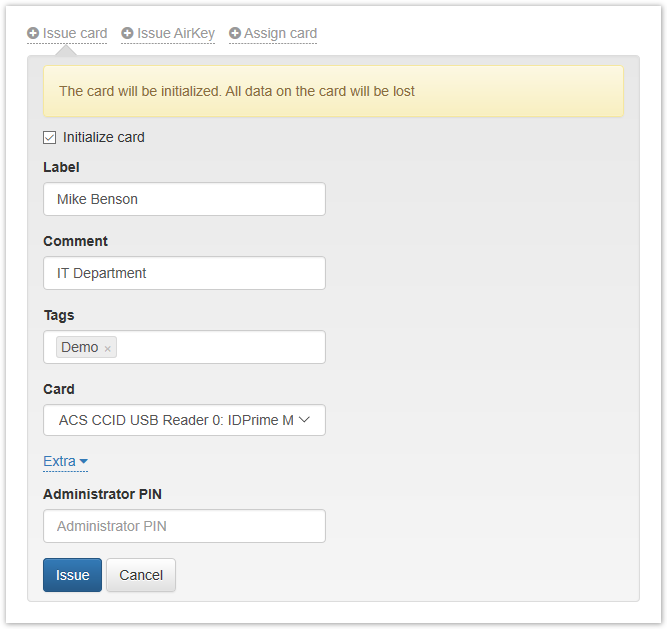Switch to the Issue AirKey tab
The height and width of the screenshot is (629, 667).
tap(175, 33)
